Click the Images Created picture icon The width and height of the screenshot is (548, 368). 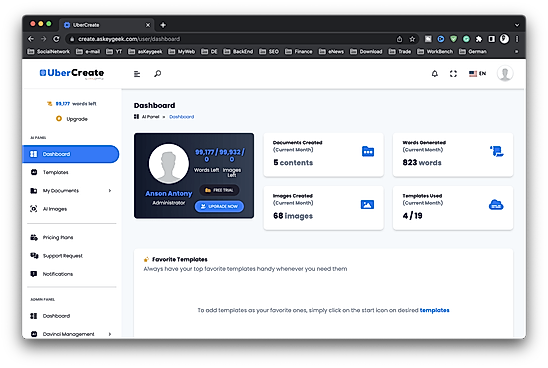point(367,204)
